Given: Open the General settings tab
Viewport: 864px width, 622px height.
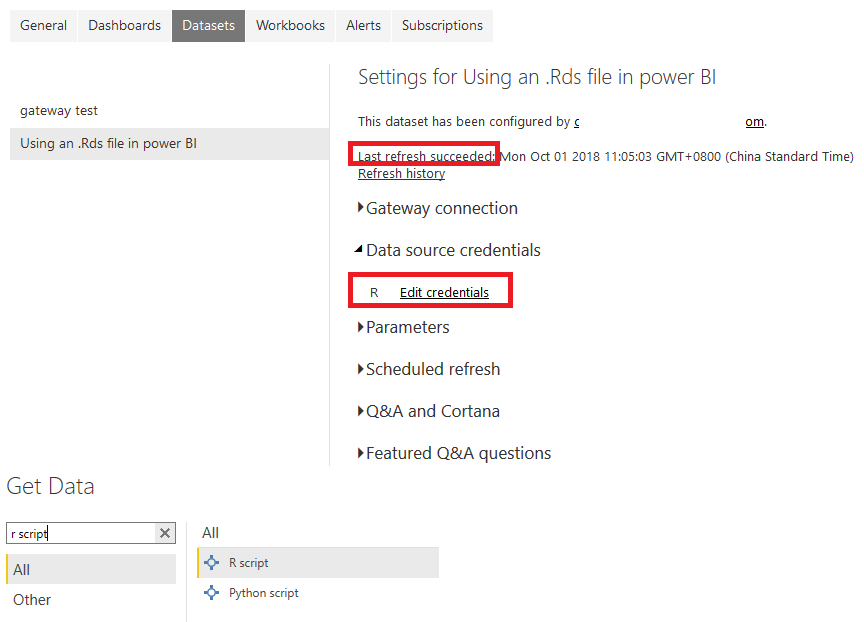Looking at the screenshot, I should tap(43, 25).
